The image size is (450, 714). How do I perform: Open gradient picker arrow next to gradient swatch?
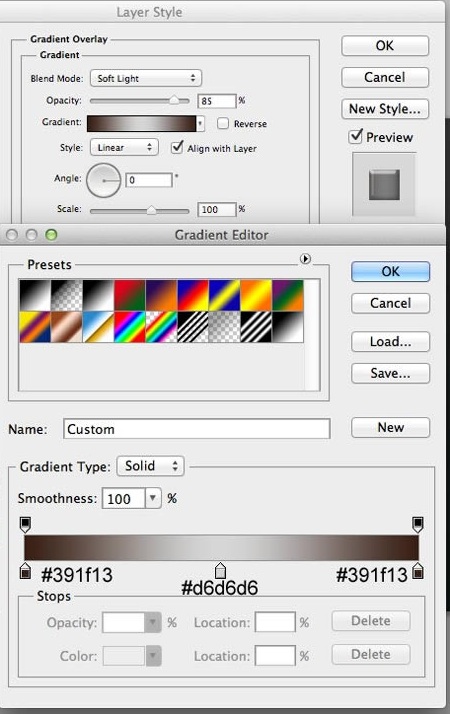(x=200, y=123)
